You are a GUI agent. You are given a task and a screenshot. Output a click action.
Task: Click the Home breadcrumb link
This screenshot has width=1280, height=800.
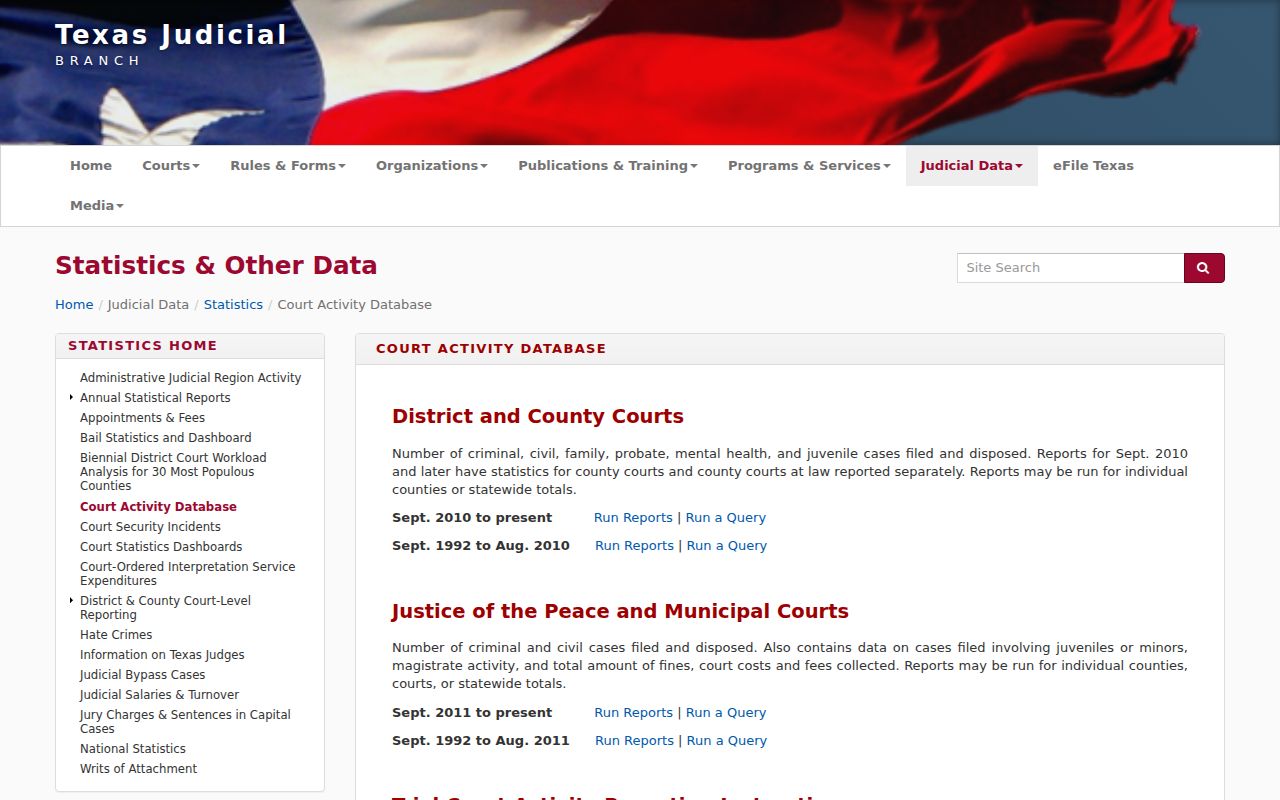(74, 305)
